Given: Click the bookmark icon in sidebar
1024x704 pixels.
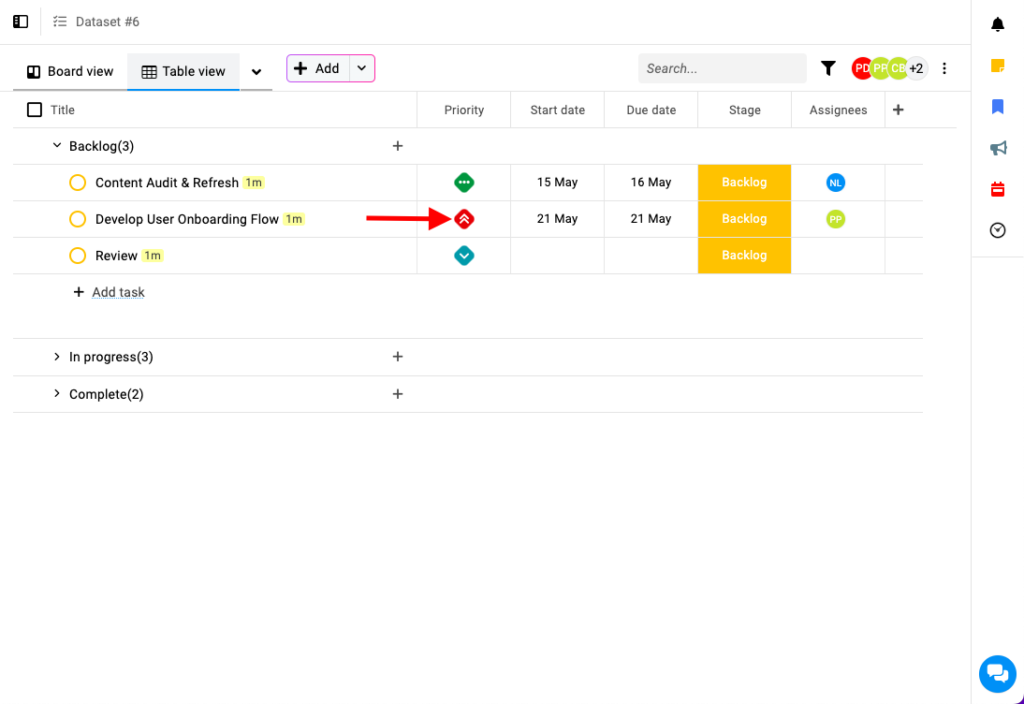Looking at the screenshot, I should tap(997, 107).
